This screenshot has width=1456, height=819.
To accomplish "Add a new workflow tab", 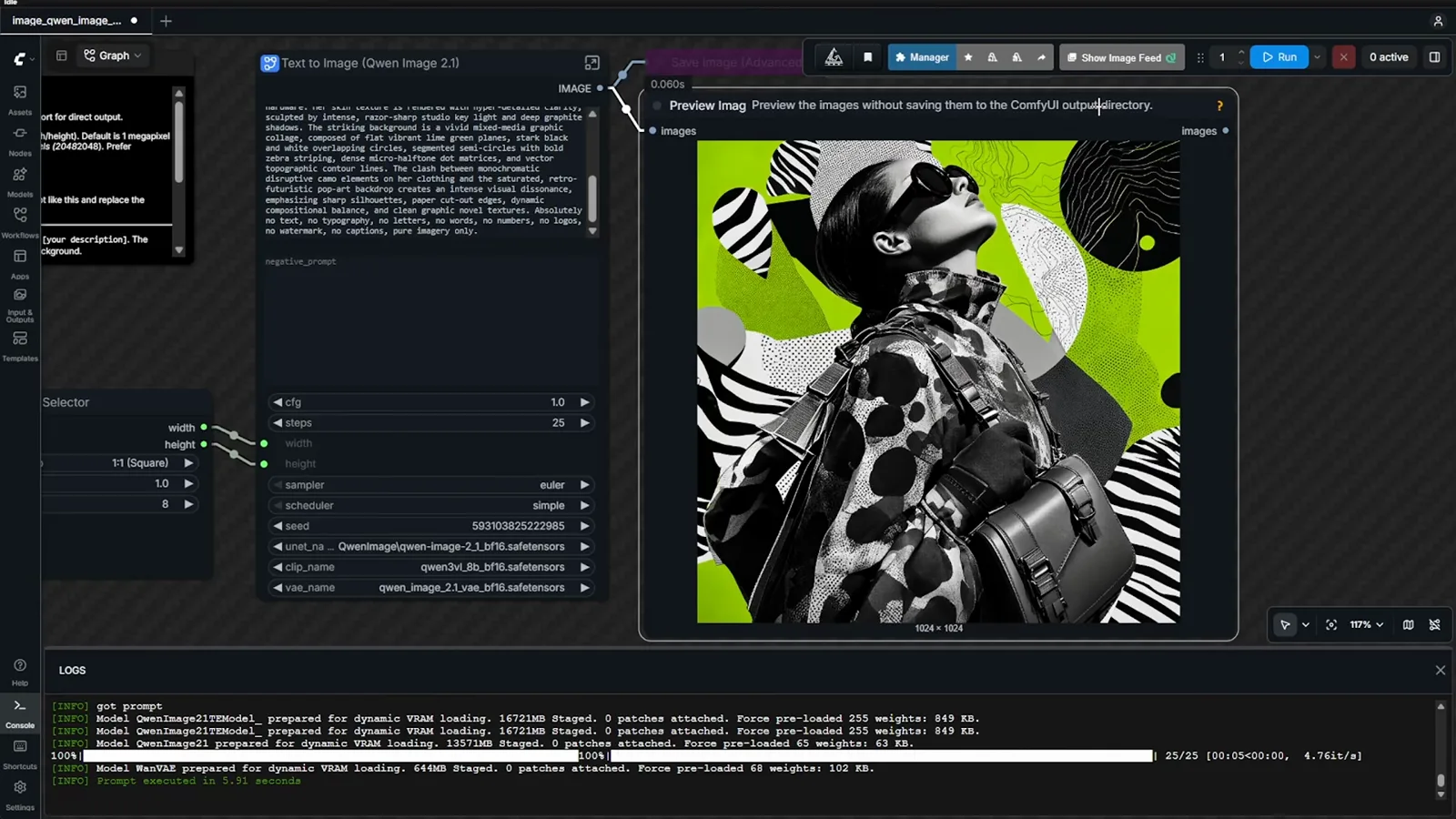I will tap(166, 21).
